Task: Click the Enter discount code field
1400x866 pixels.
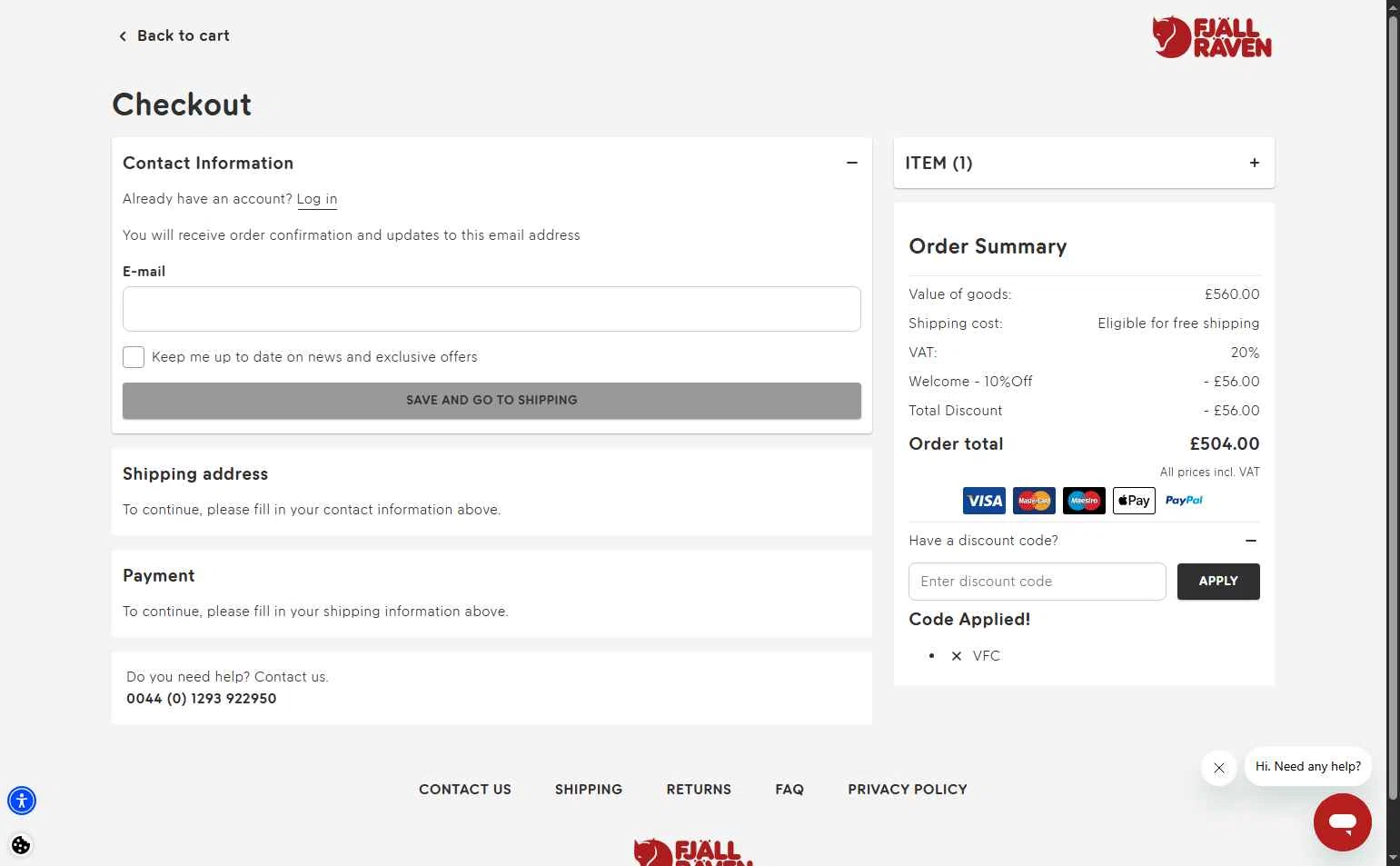Action: [x=1037, y=582]
